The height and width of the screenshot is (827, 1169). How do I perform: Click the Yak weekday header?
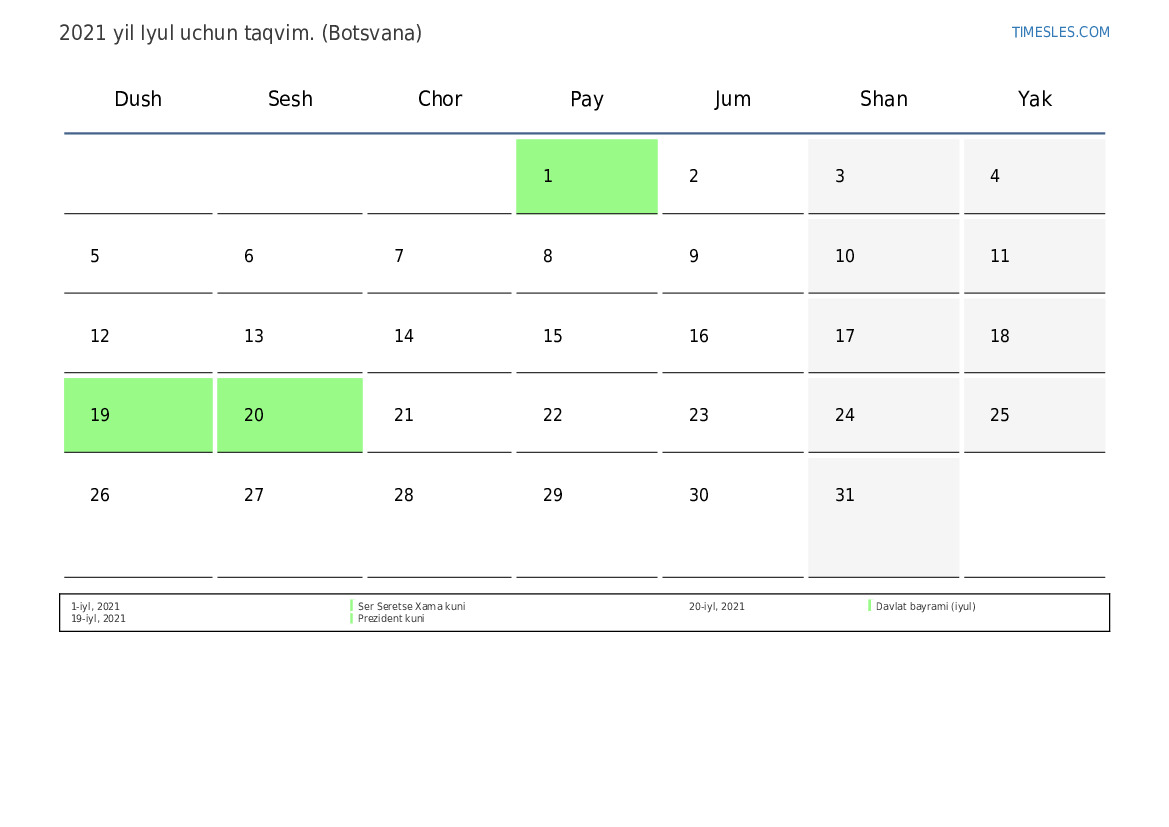point(1034,99)
